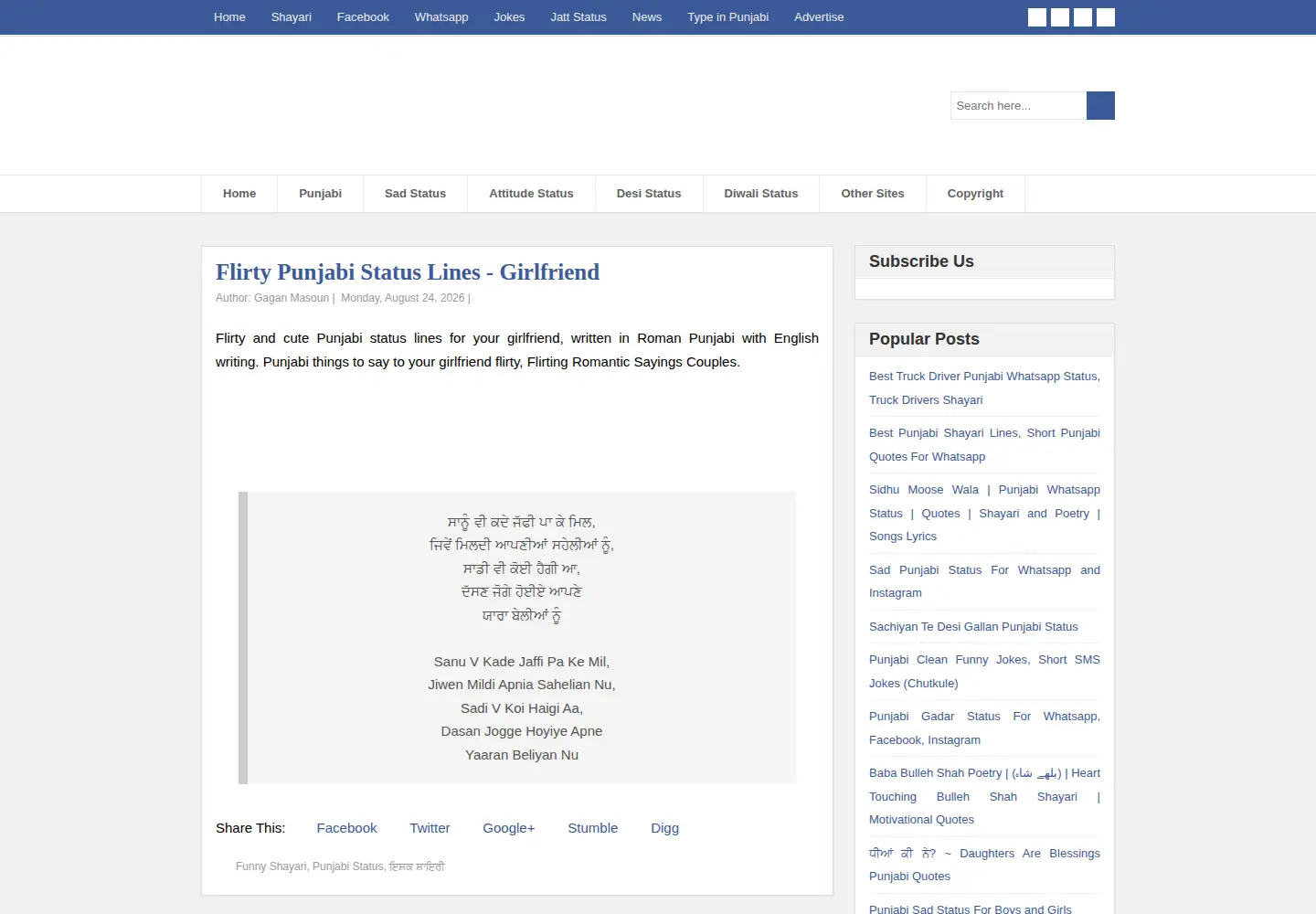Open Jatt Status in the top bar
The height and width of the screenshot is (914, 1316).
pos(578,16)
